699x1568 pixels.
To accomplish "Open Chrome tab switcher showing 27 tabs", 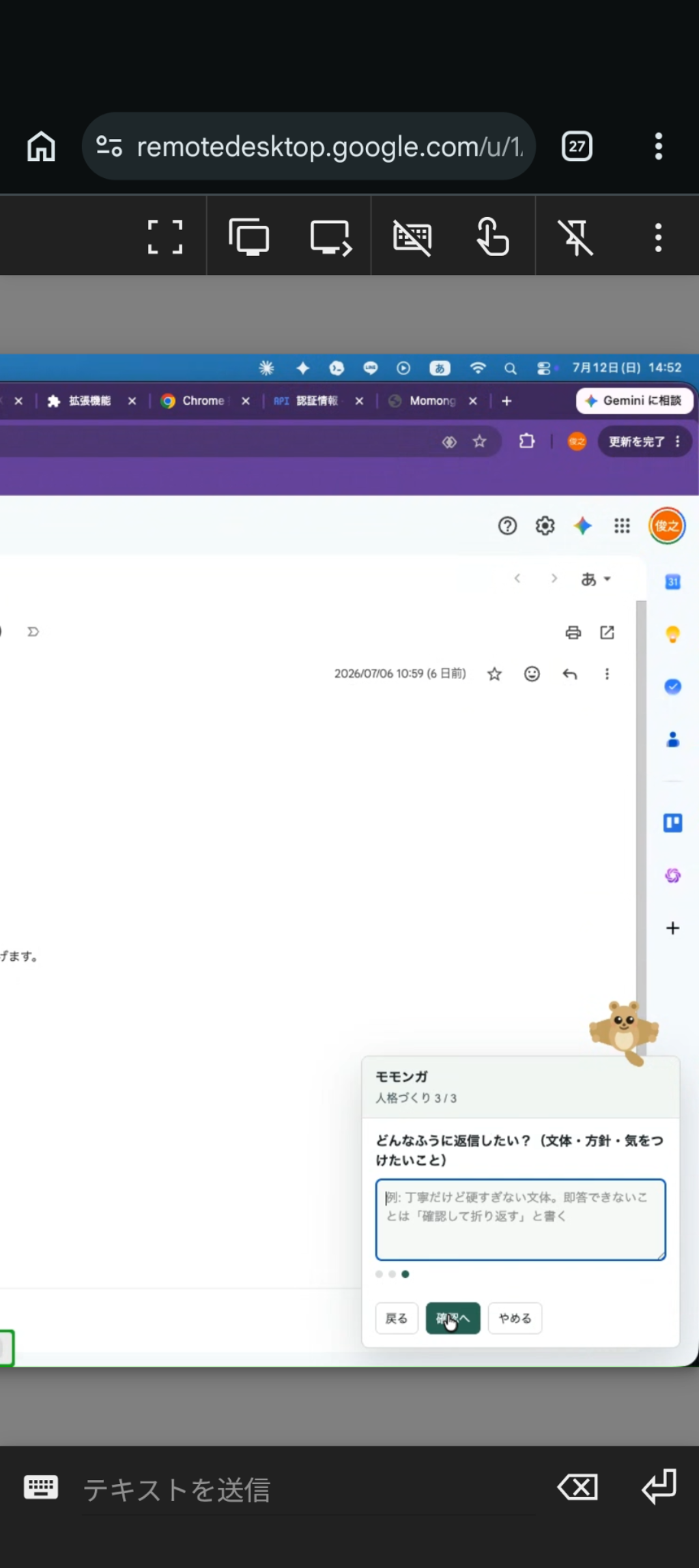I will click(577, 146).
